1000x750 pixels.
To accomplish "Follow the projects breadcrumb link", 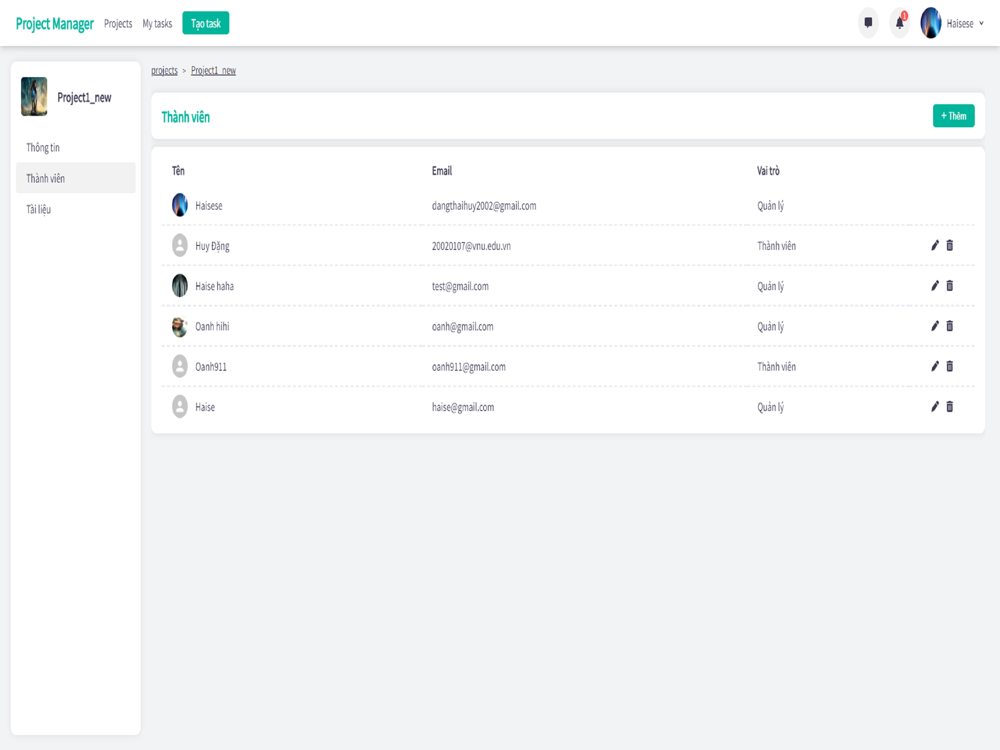I will [165, 70].
